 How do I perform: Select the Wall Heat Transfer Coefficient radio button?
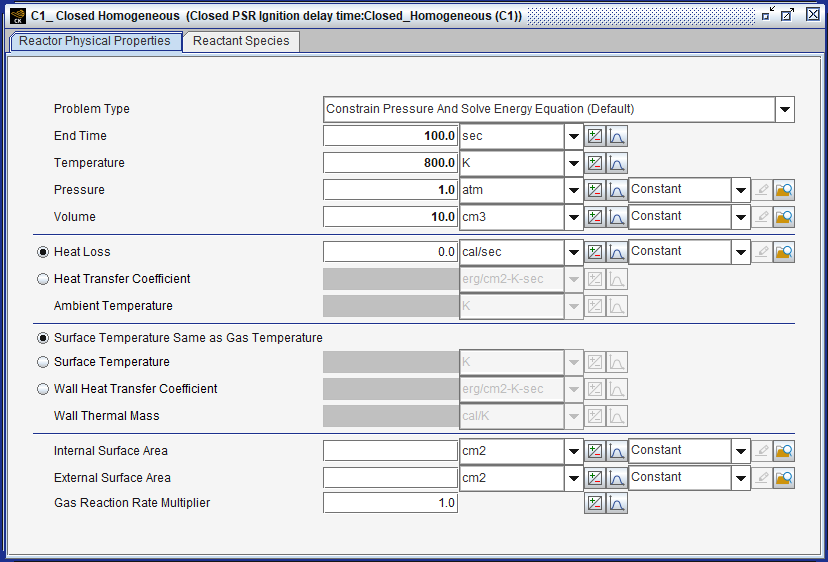(x=43, y=389)
